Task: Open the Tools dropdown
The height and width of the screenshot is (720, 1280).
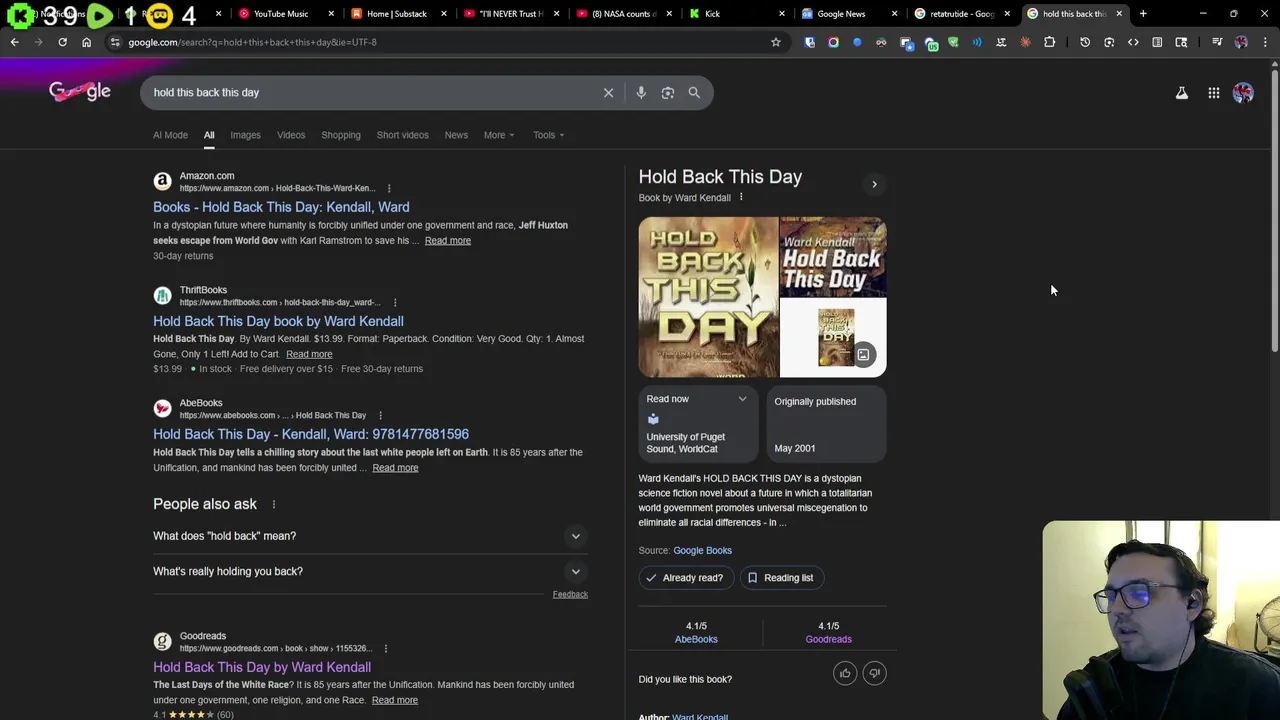Action: point(548,135)
